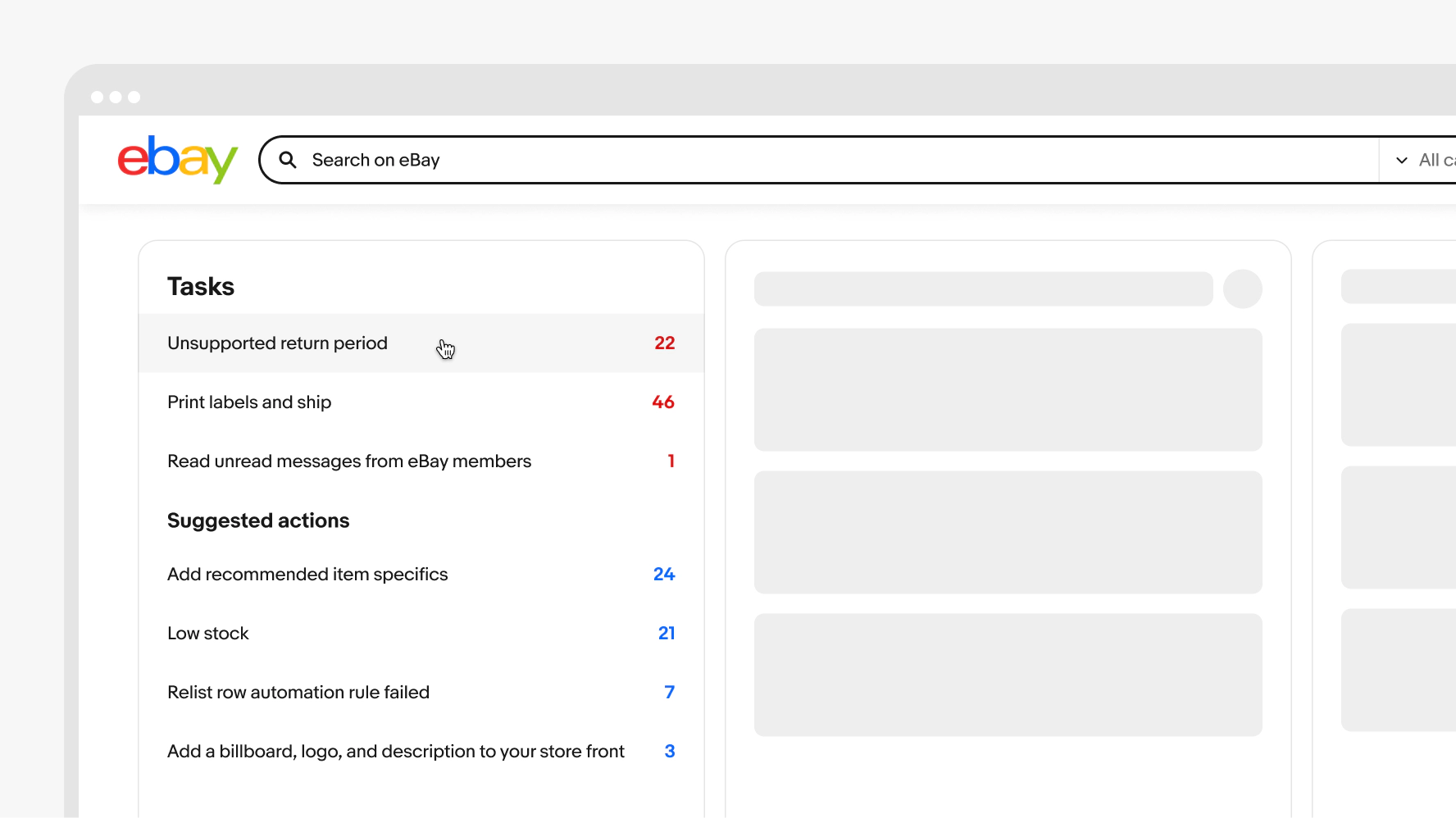Click the 46 count for print labels

click(663, 402)
